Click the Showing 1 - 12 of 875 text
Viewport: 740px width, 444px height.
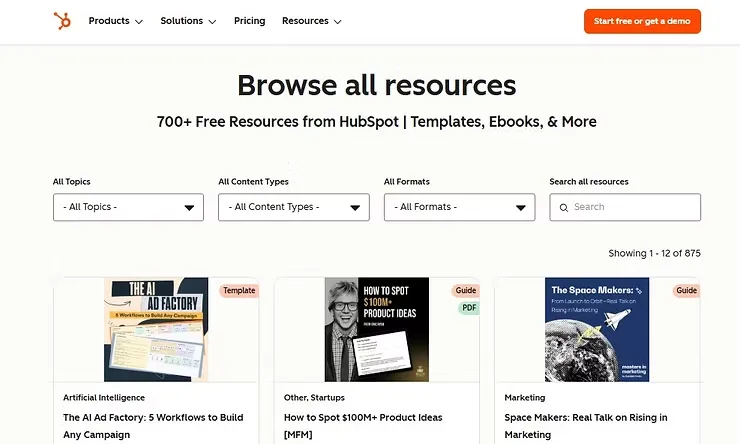655,253
